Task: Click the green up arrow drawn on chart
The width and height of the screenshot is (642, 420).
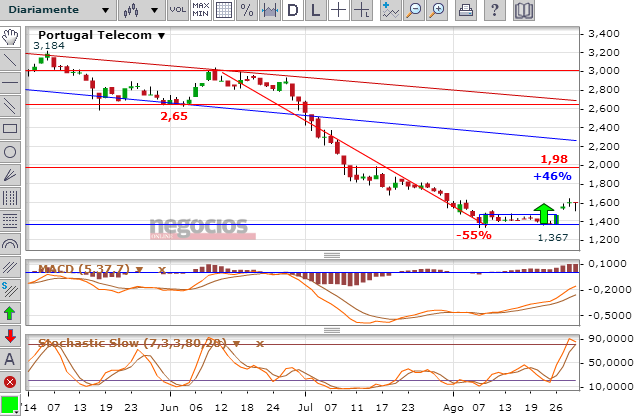Action: tap(544, 213)
